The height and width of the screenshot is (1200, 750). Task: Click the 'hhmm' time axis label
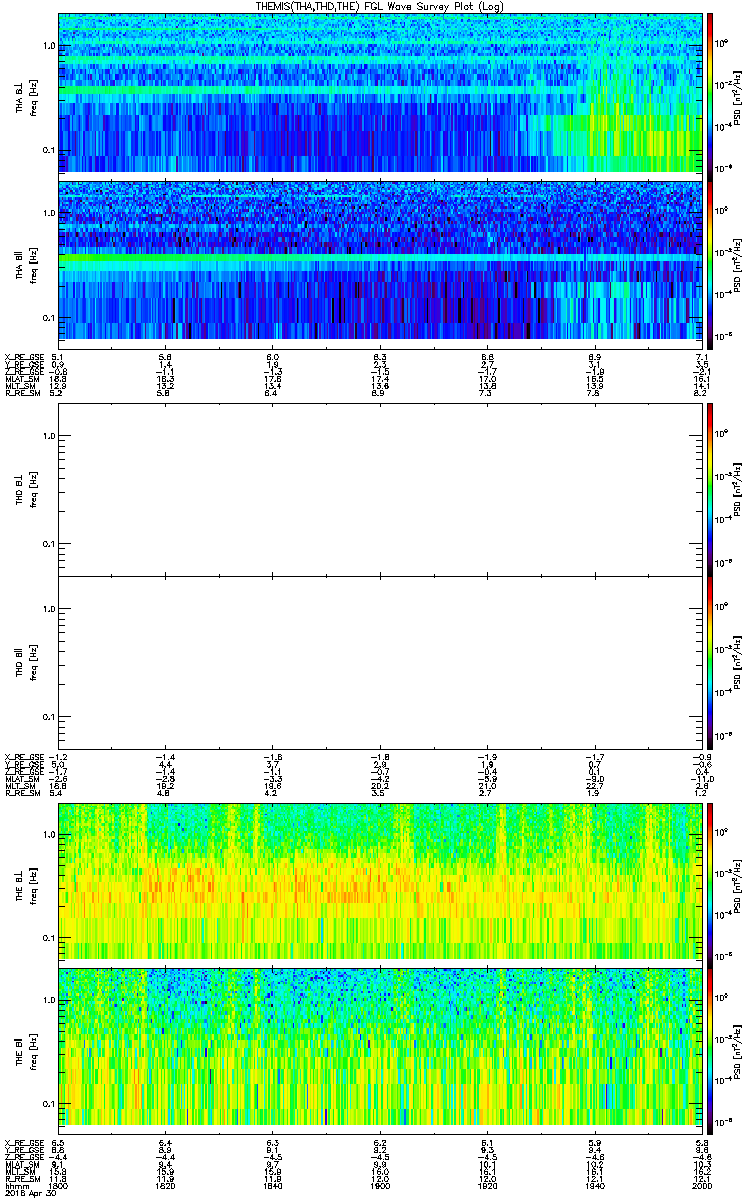(x=17, y=1184)
